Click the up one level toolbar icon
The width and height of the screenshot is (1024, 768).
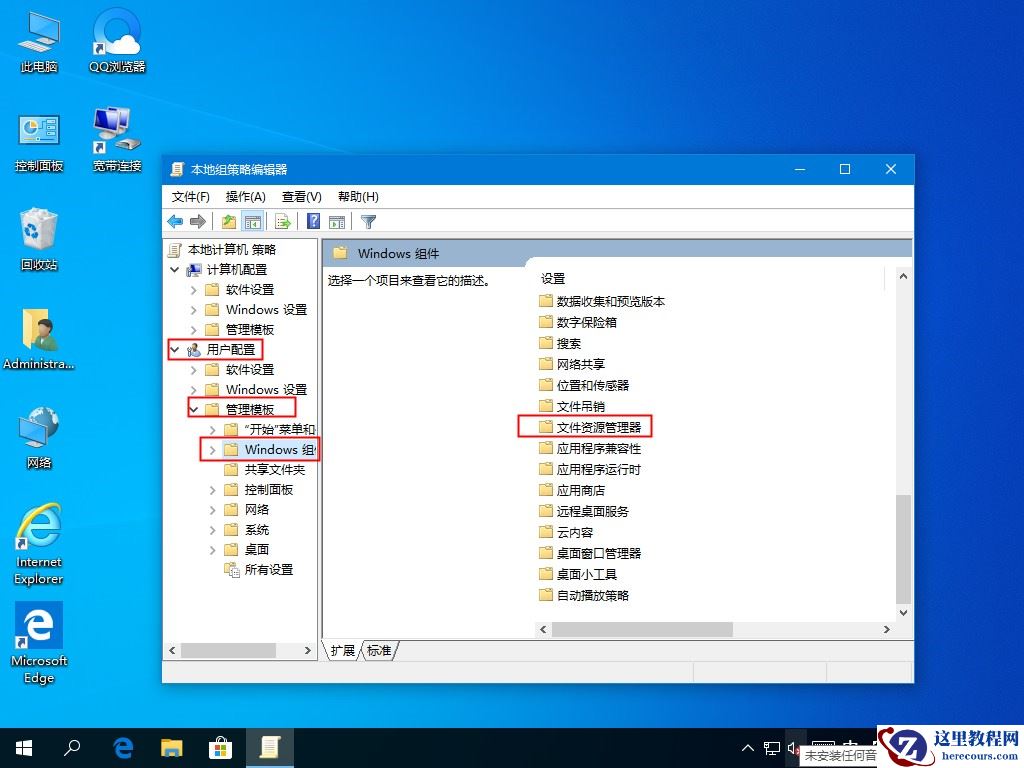coord(229,221)
